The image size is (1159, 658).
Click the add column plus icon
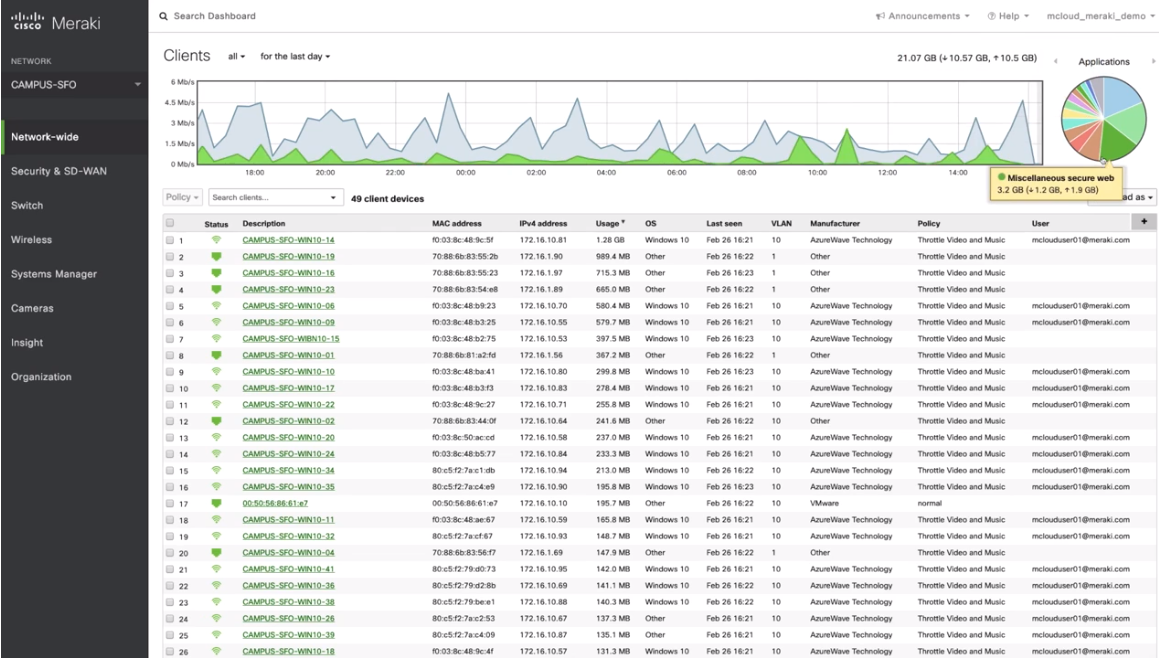(1143, 221)
